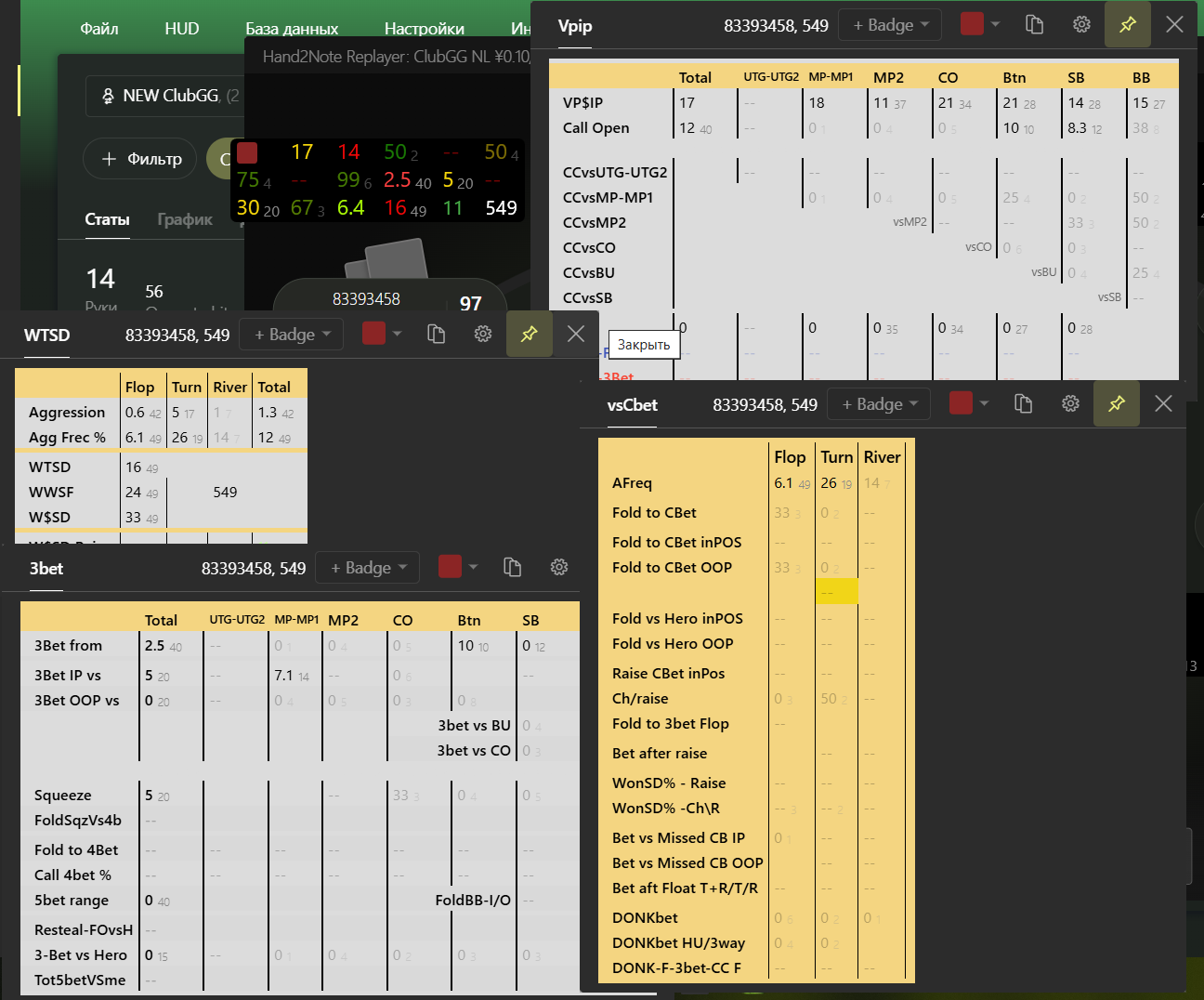
Task: Open settings gear in the Vpip popup
Action: [x=1081, y=25]
